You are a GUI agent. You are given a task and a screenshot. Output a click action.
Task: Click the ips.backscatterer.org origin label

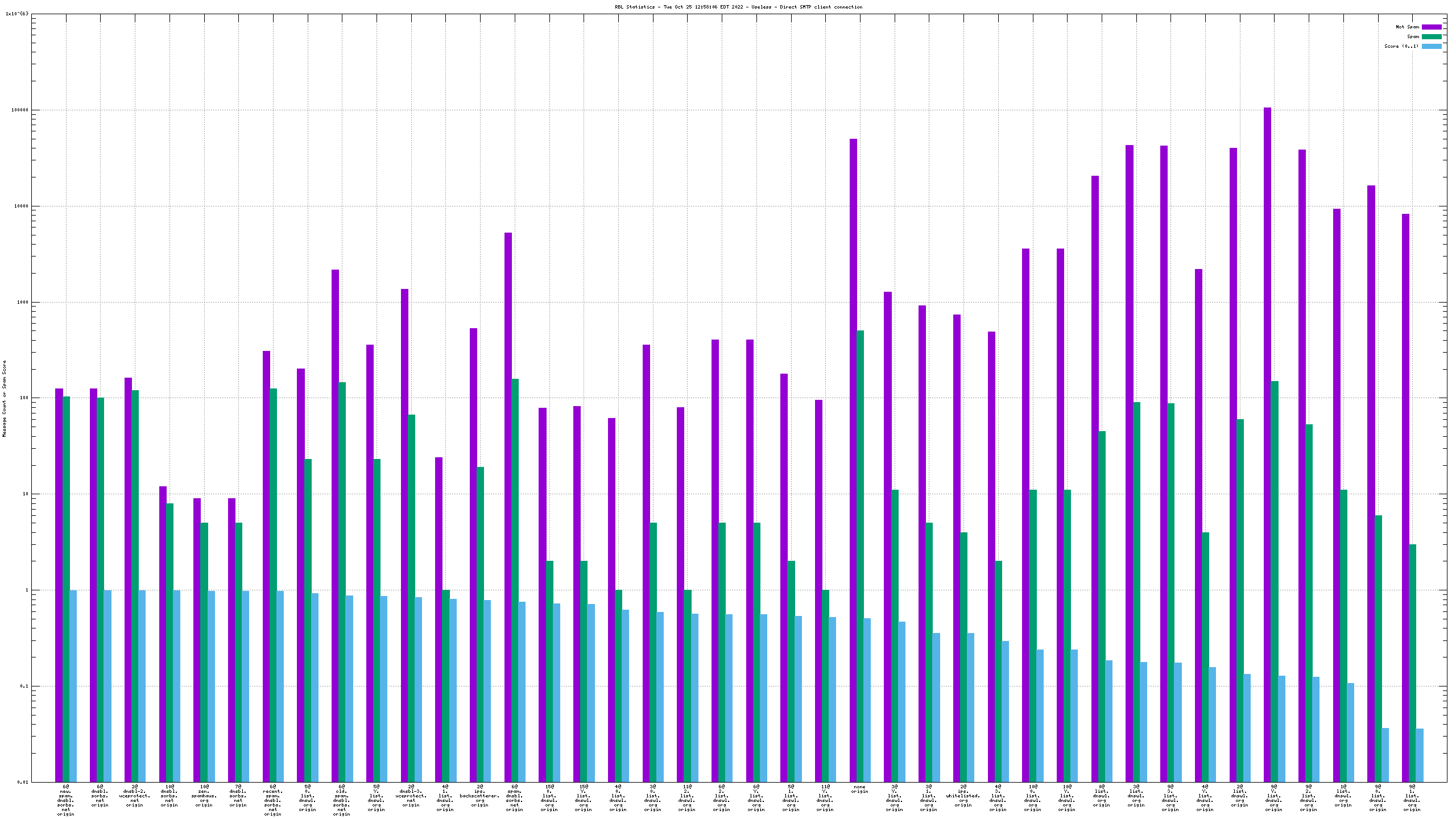(x=479, y=796)
